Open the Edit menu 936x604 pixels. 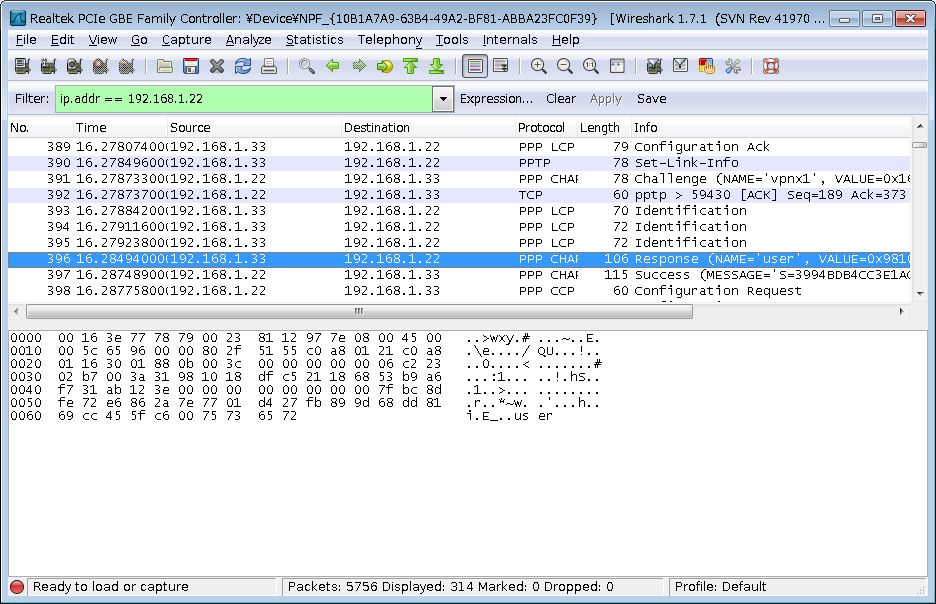pyautogui.click(x=62, y=40)
